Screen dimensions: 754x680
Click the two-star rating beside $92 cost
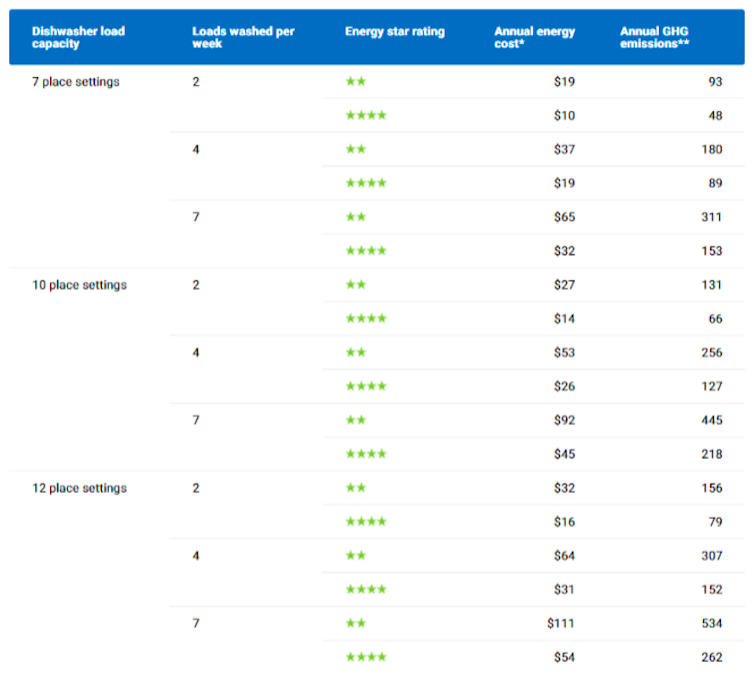(x=355, y=420)
